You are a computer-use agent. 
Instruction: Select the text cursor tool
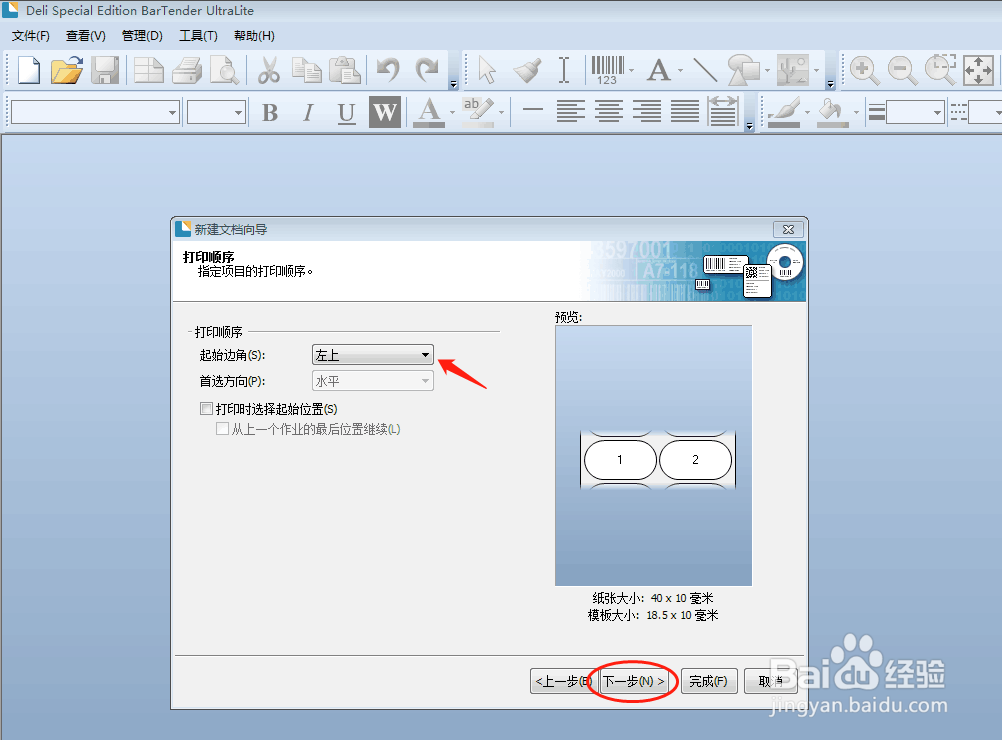[x=564, y=70]
